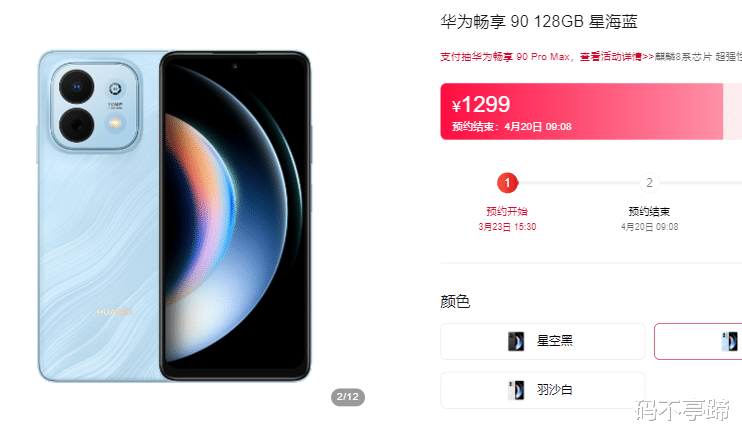
Task: Click the 星空黑 phone thumbnail icon
Action: click(516, 341)
